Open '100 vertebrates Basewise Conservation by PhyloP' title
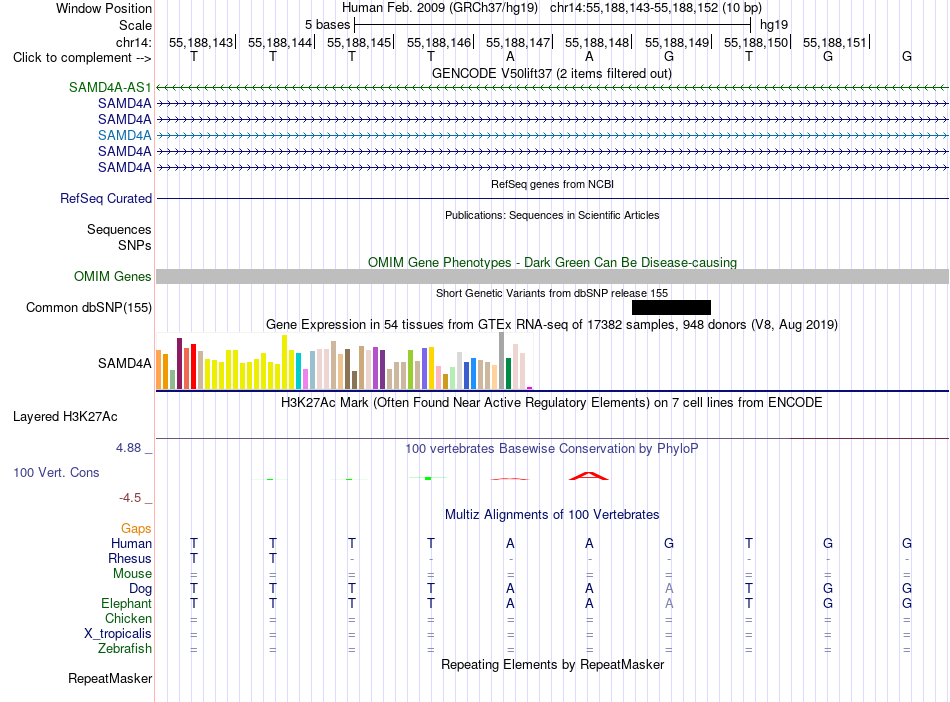The image size is (950, 702). [x=551, y=449]
